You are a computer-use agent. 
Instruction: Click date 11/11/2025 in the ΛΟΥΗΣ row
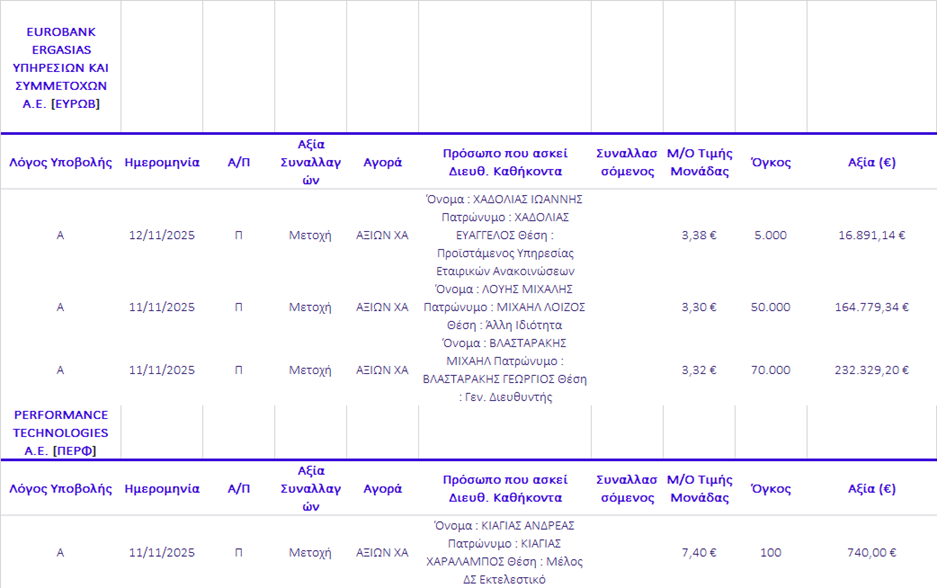coord(162,307)
